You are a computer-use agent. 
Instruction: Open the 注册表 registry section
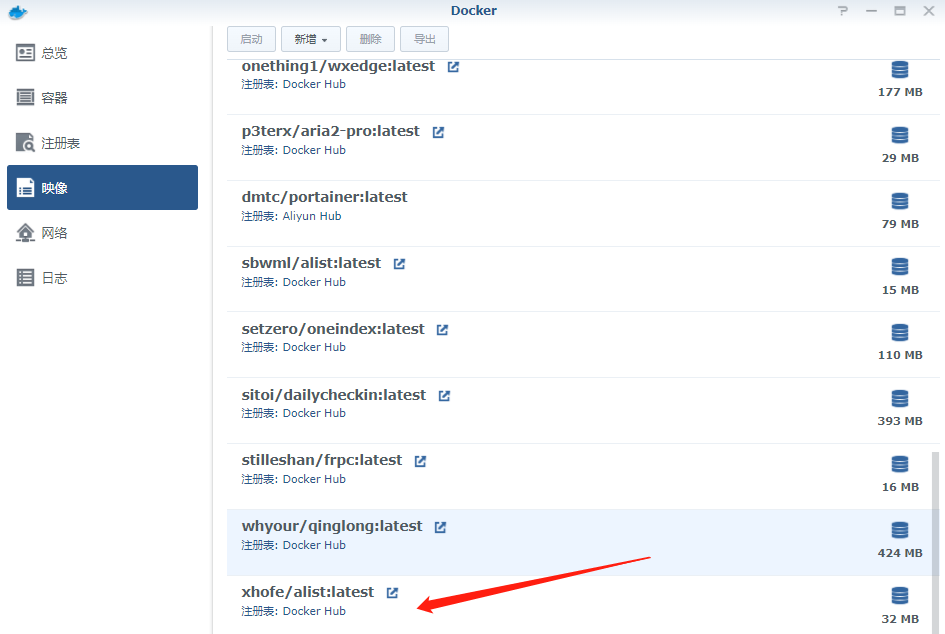(x=102, y=143)
